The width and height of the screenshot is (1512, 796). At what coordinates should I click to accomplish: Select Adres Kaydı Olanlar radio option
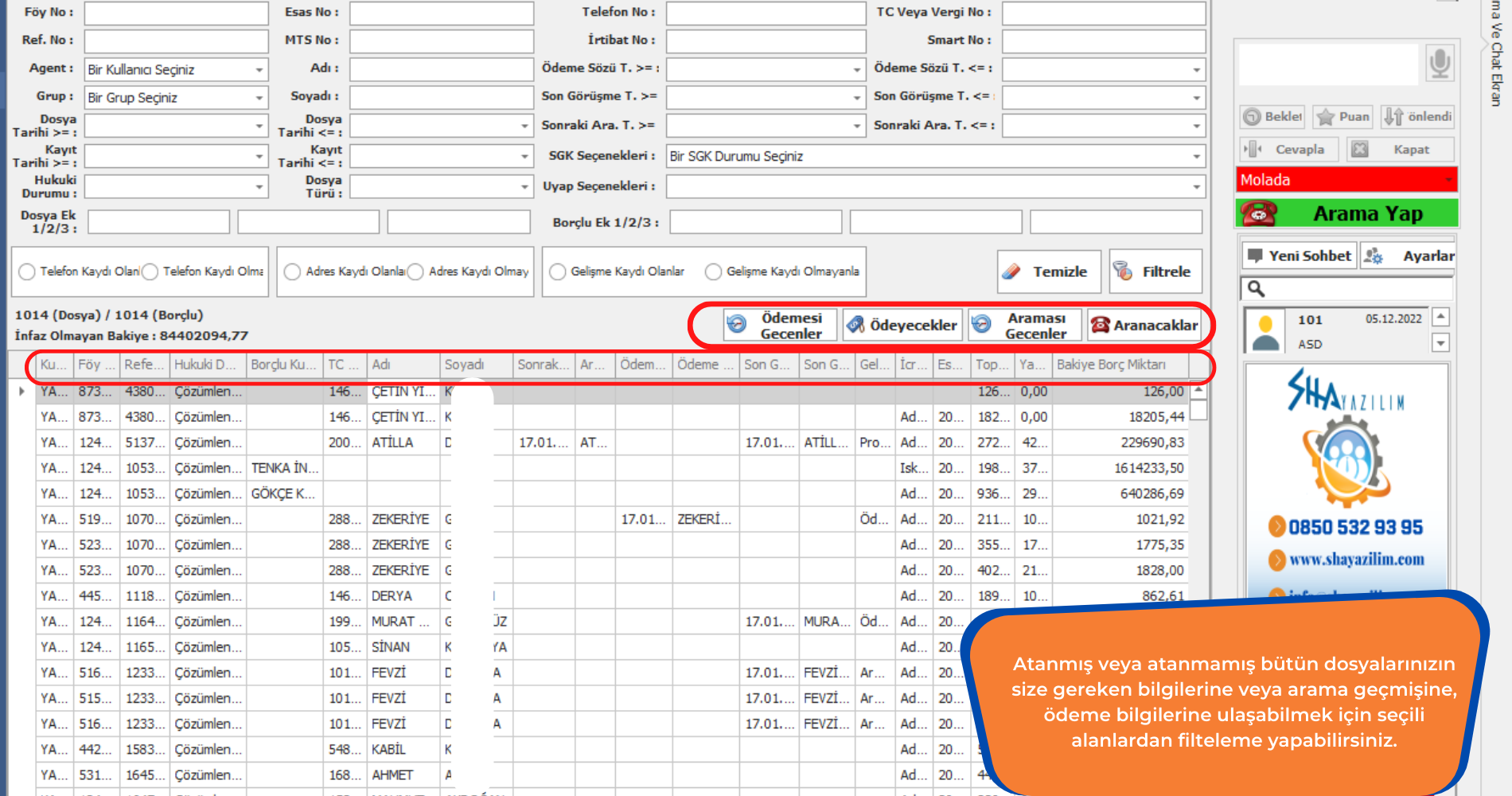[292, 271]
